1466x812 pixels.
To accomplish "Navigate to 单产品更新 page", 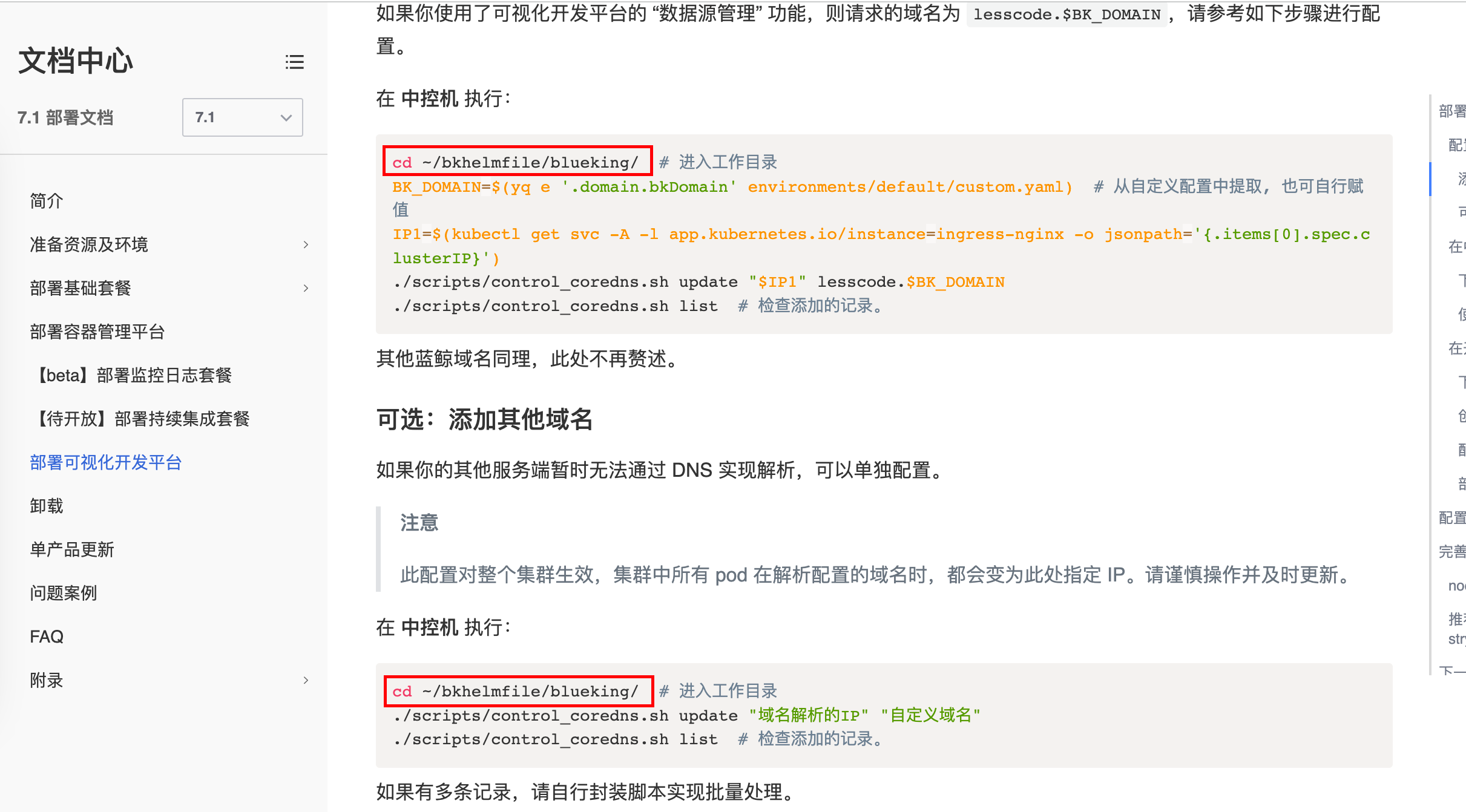I will coord(72,549).
